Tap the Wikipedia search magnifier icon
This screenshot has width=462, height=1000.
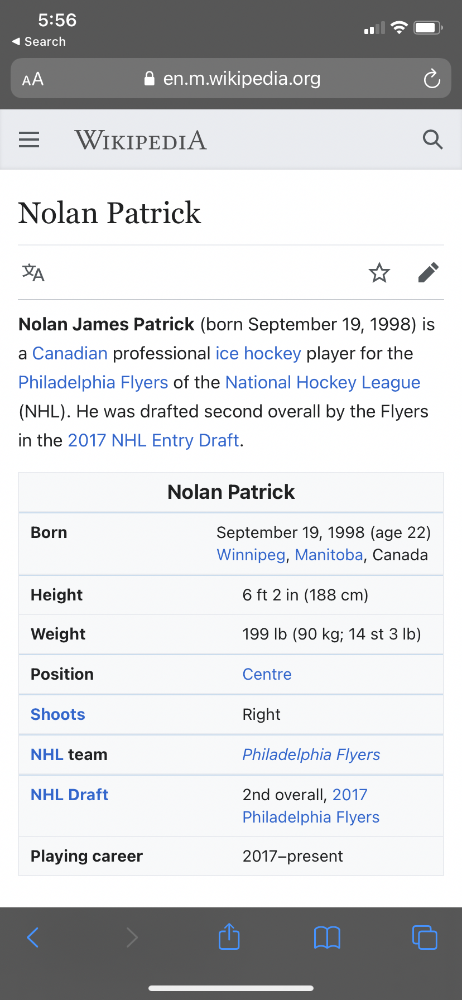[x=433, y=140]
